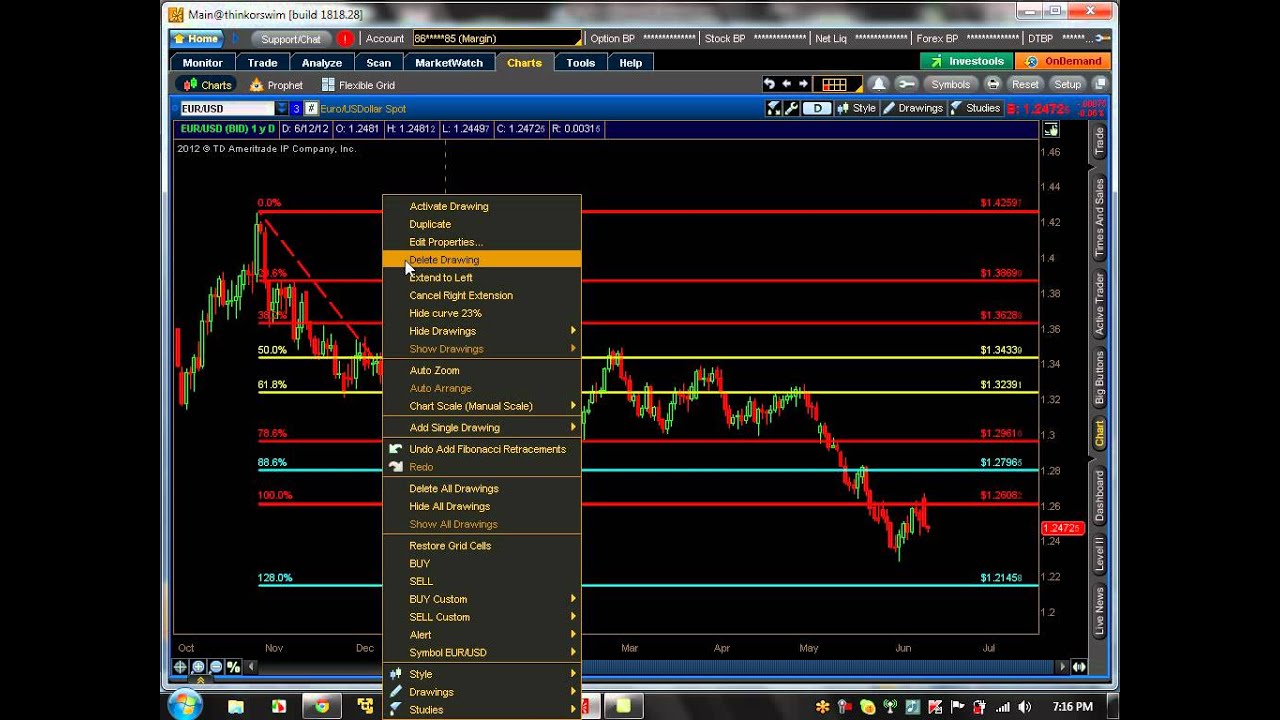Click the alert bell icon
The width and height of the screenshot is (1280, 720).
click(x=878, y=85)
